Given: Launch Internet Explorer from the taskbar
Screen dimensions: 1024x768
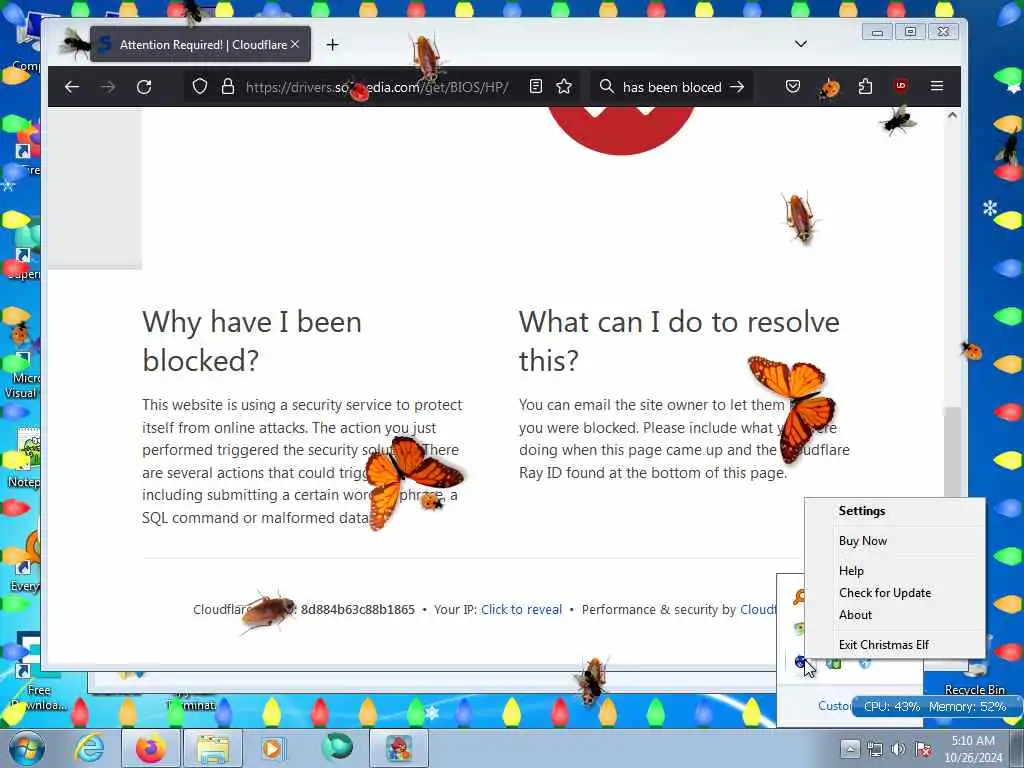Looking at the screenshot, I should [x=89, y=748].
